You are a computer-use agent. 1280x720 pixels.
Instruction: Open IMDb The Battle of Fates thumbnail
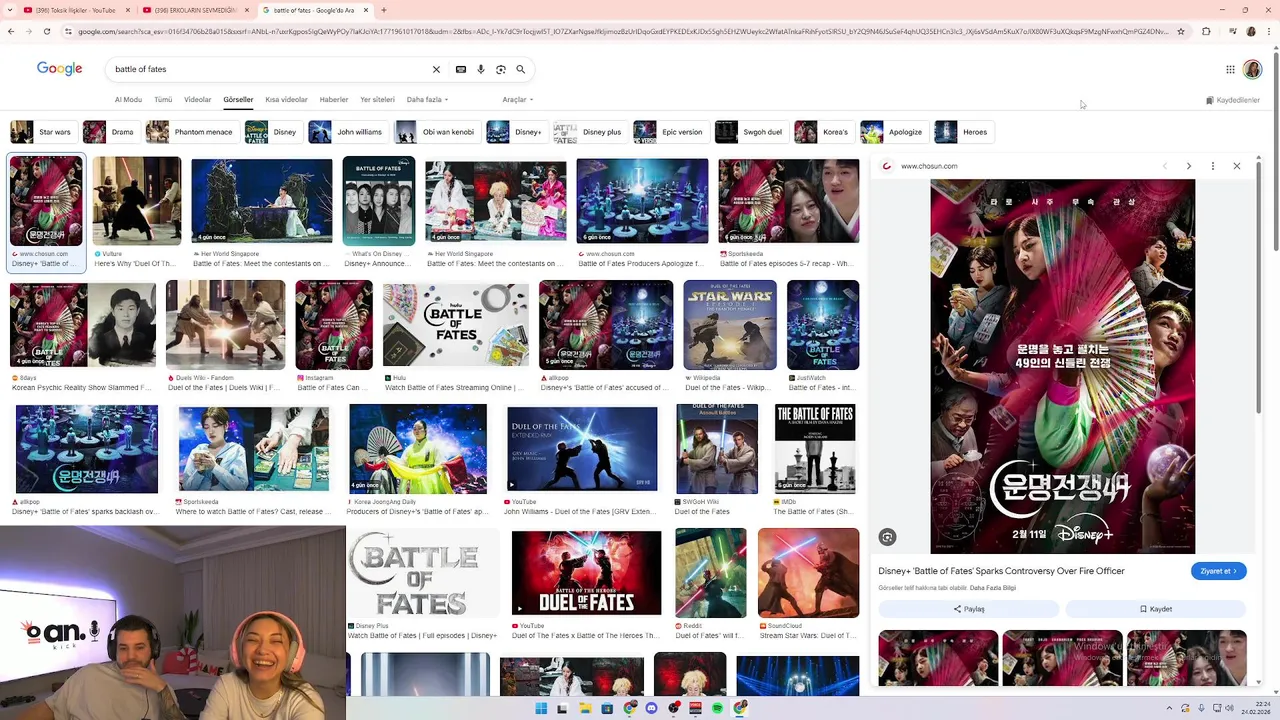pyautogui.click(x=815, y=449)
